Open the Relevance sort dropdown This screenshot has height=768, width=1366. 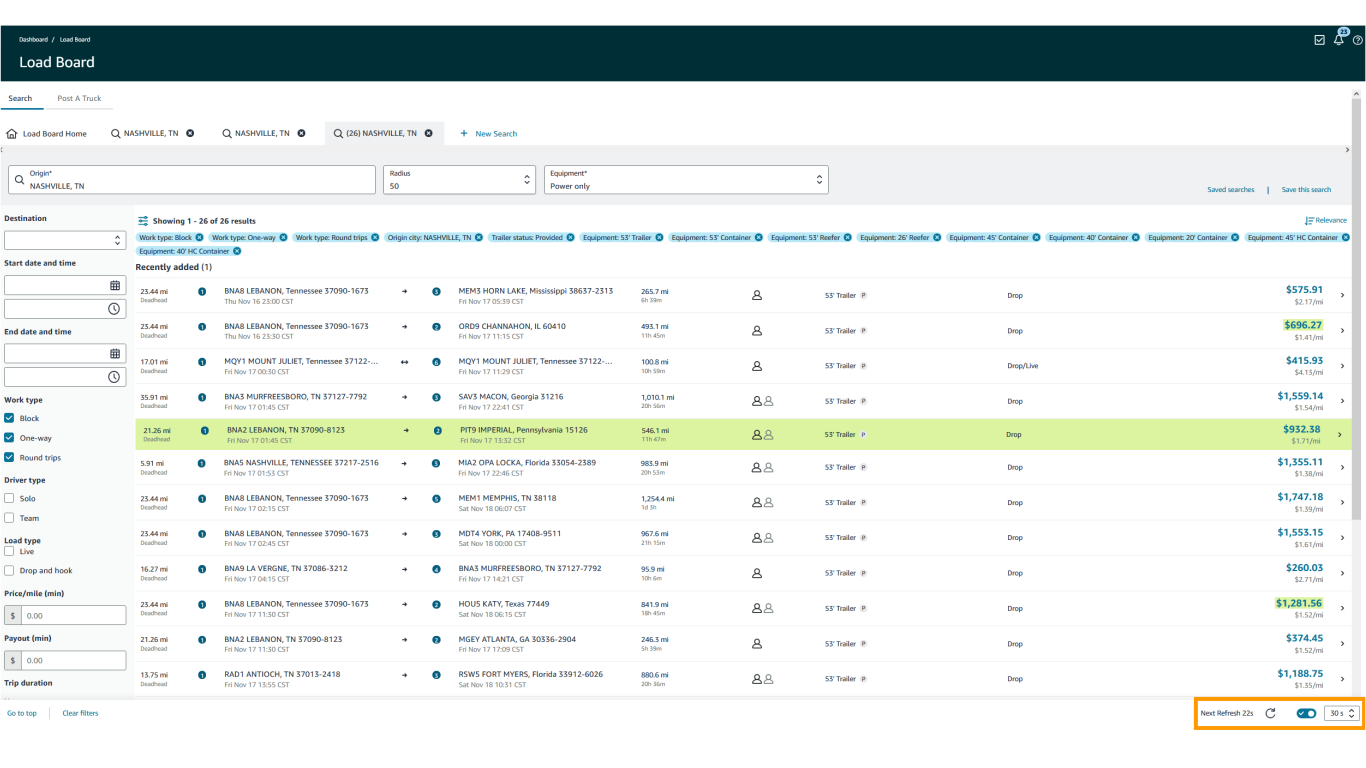pyautogui.click(x=1325, y=220)
